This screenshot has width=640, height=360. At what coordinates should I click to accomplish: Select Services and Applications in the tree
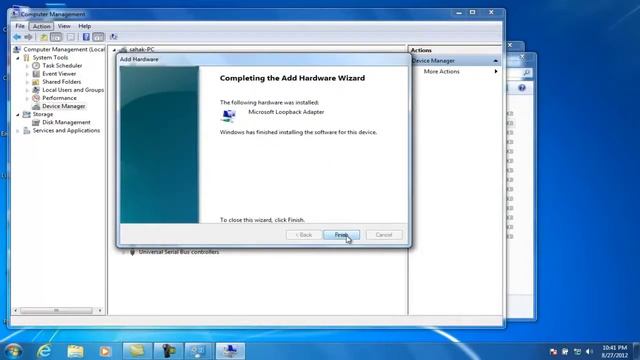[66, 131]
